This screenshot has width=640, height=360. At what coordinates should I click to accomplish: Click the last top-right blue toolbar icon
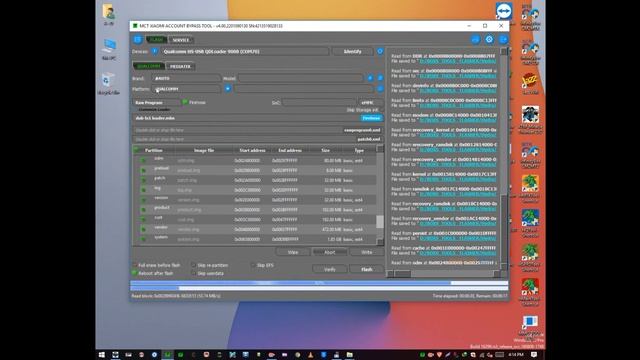click(x=503, y=40)
